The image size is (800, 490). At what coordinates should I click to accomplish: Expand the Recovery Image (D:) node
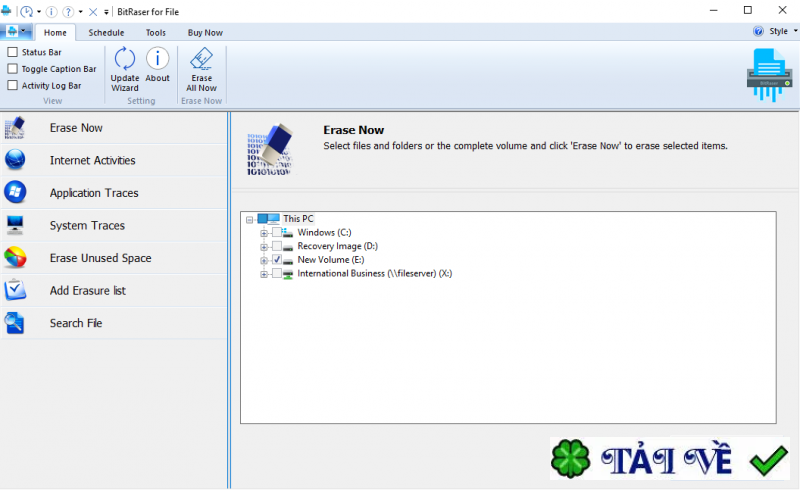tap(264, 247)
